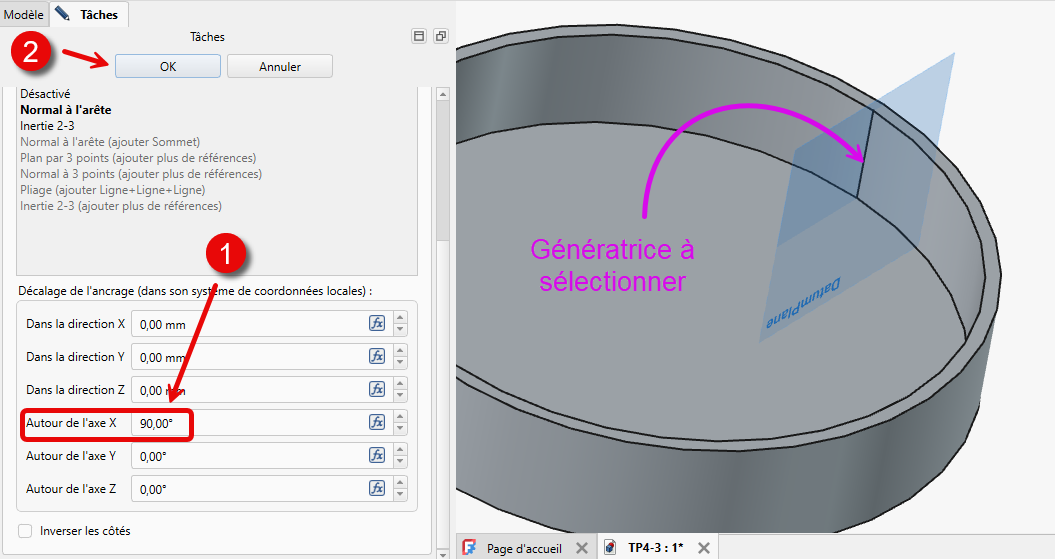Open expression editor for Dans la direction Z
The height and width of the screenshot is (559, 1055).
pyautogui.click(x=377, y=389)
